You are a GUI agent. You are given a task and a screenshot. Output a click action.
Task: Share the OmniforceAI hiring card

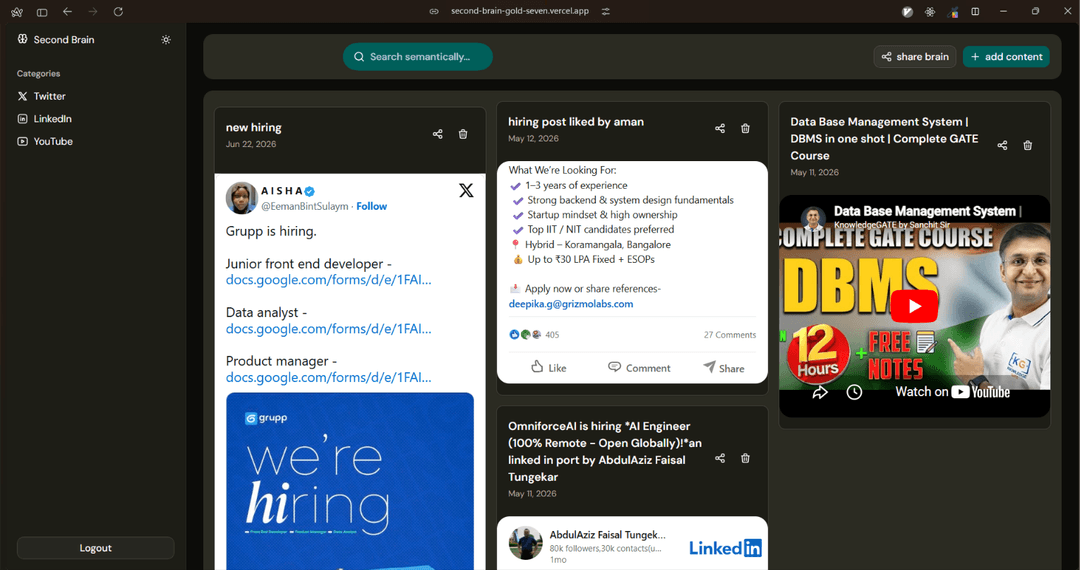pyautogui.click(x=720, y=458)
